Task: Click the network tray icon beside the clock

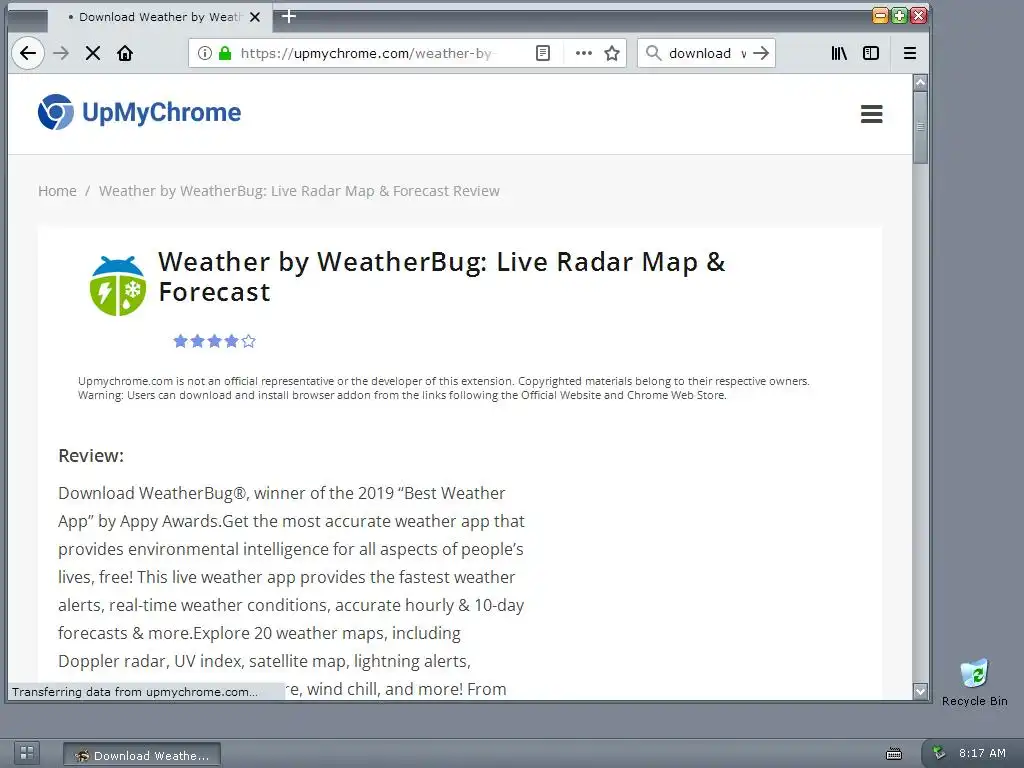Action: [939, 753]
